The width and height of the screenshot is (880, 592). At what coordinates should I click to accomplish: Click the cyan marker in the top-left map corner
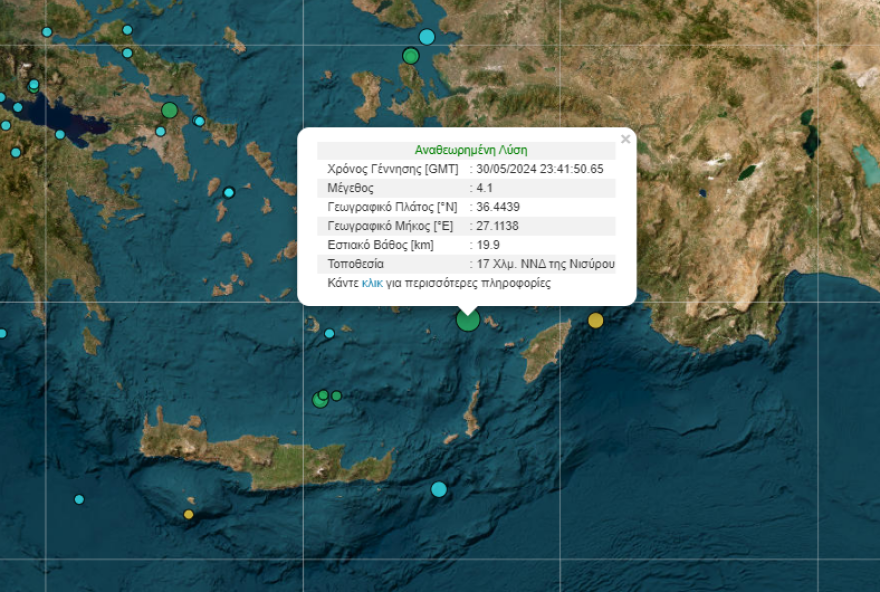pos(46,32)
